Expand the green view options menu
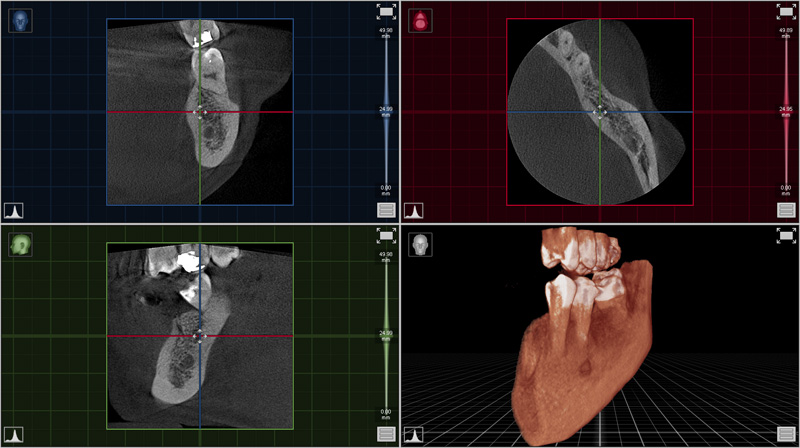 coord(386,434)
